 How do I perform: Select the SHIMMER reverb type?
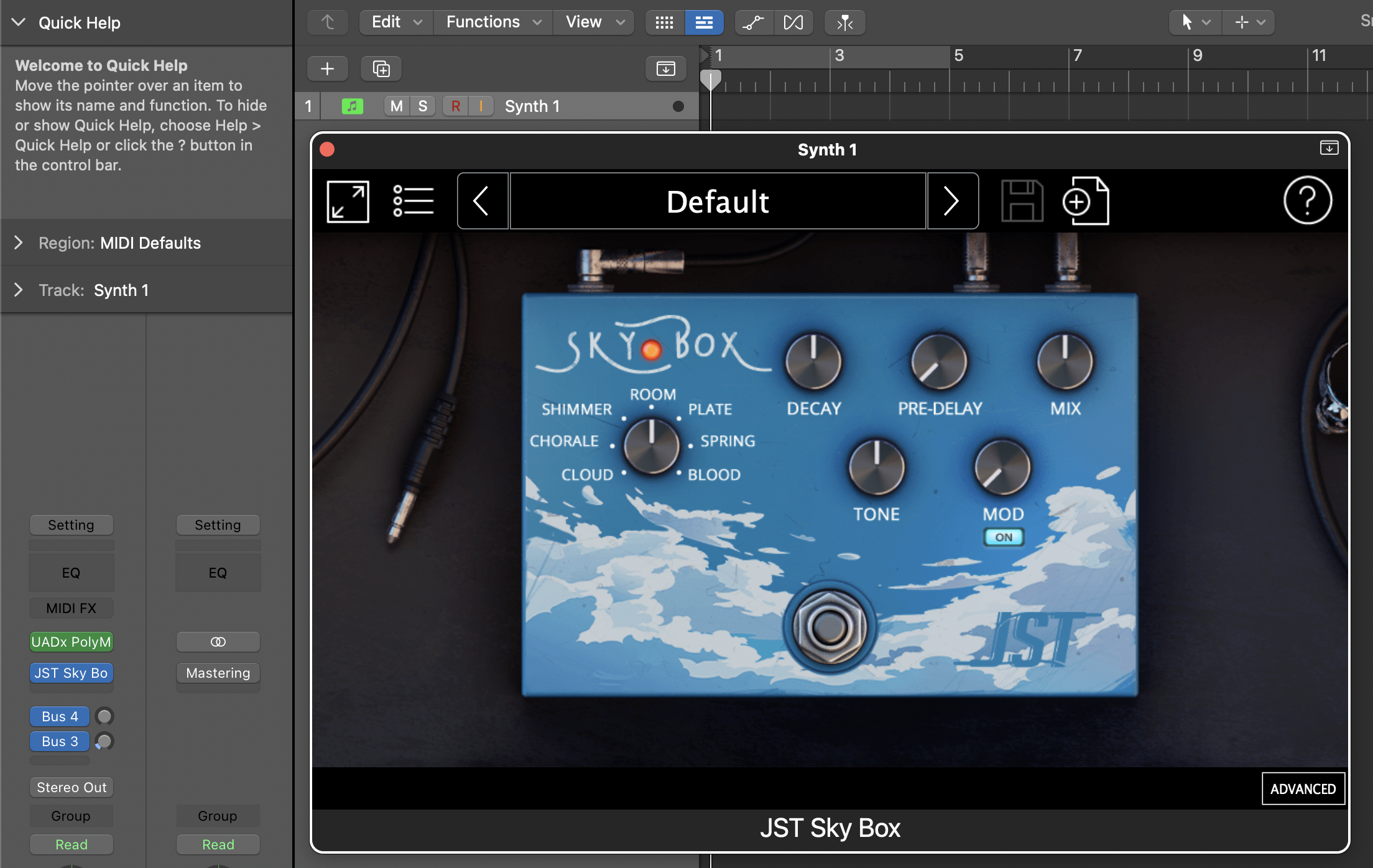click(x=576, y=409)
